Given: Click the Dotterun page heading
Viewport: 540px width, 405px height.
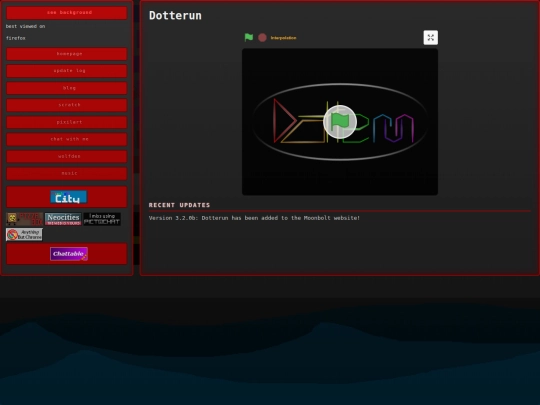Looking at the screenshot, I should (x=175, y=15).
